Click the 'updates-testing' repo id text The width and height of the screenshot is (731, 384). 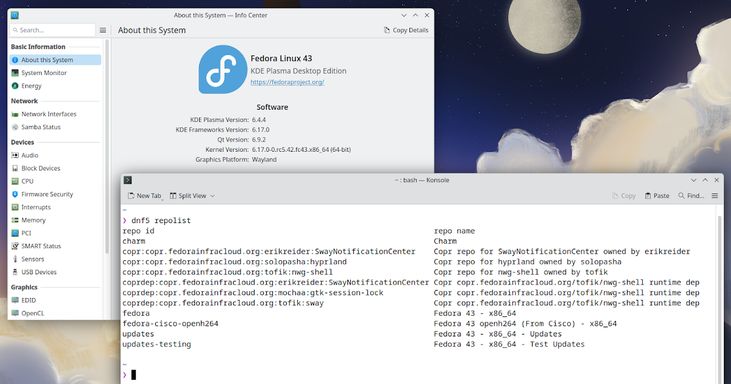click(157, 344)
